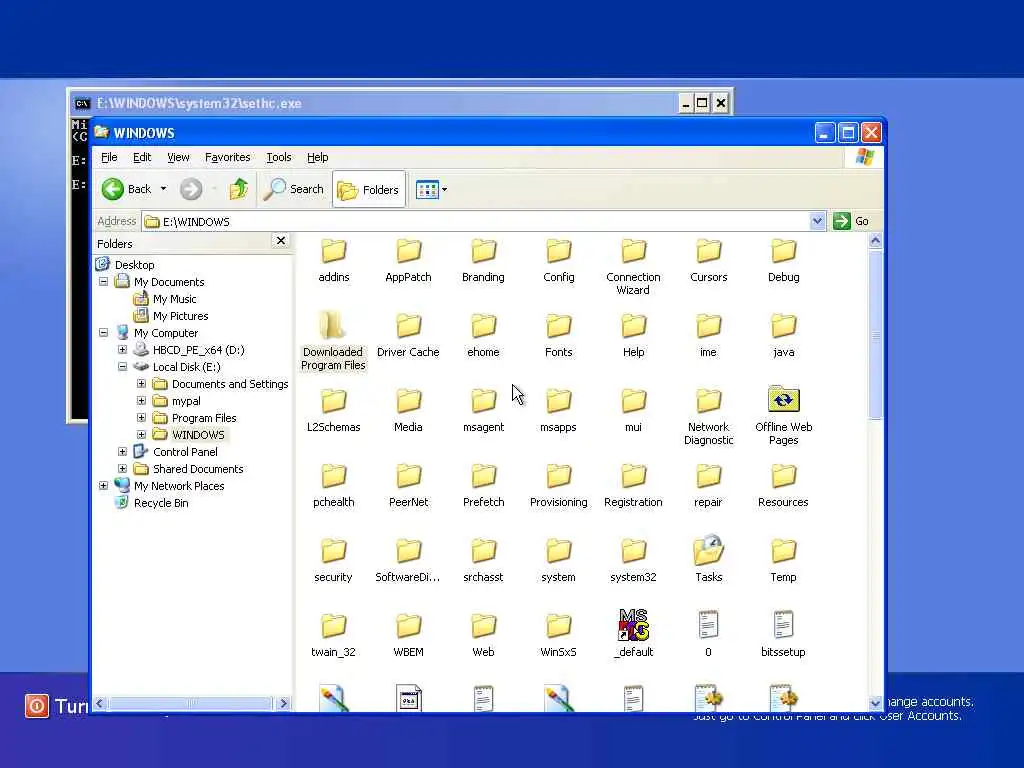Select the Debug folder
This screenshot has height=768, width=1024.
pyautogui.click(x=784, y=260)
